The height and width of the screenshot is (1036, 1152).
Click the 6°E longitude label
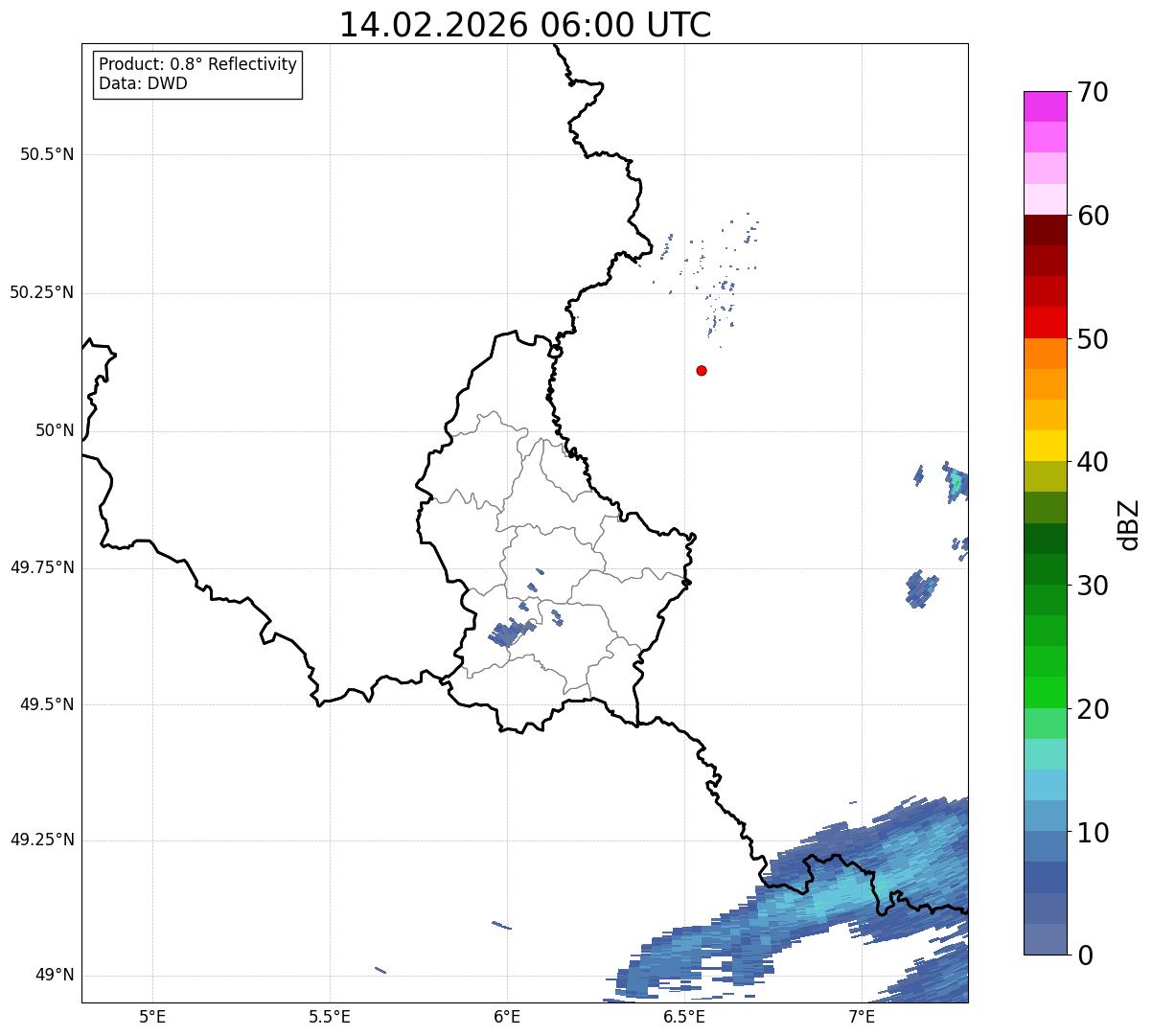click(507, 1016)
